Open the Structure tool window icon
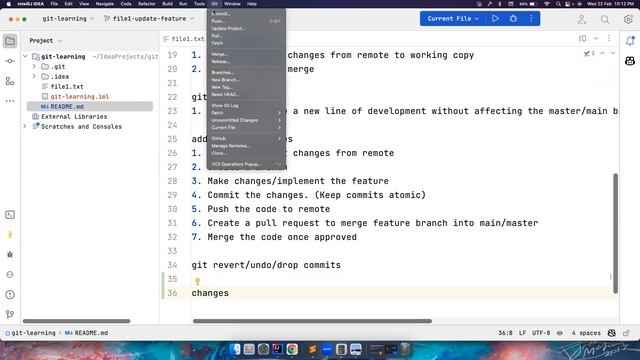The height and width of the screenshot is (360, 640). [10, 81]
